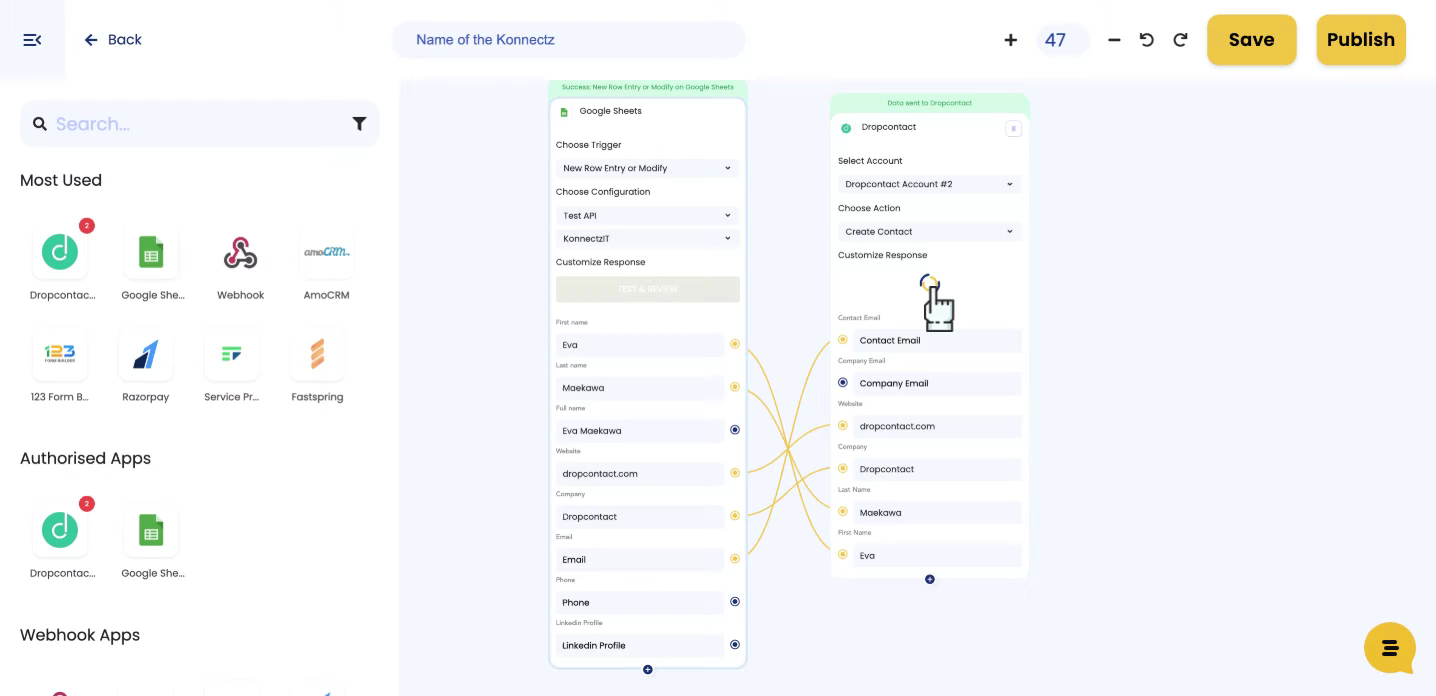Screen dimensions: 1436x696
Task: Toggle the Linkedin Profile output connector
Action: pos(735,645)
